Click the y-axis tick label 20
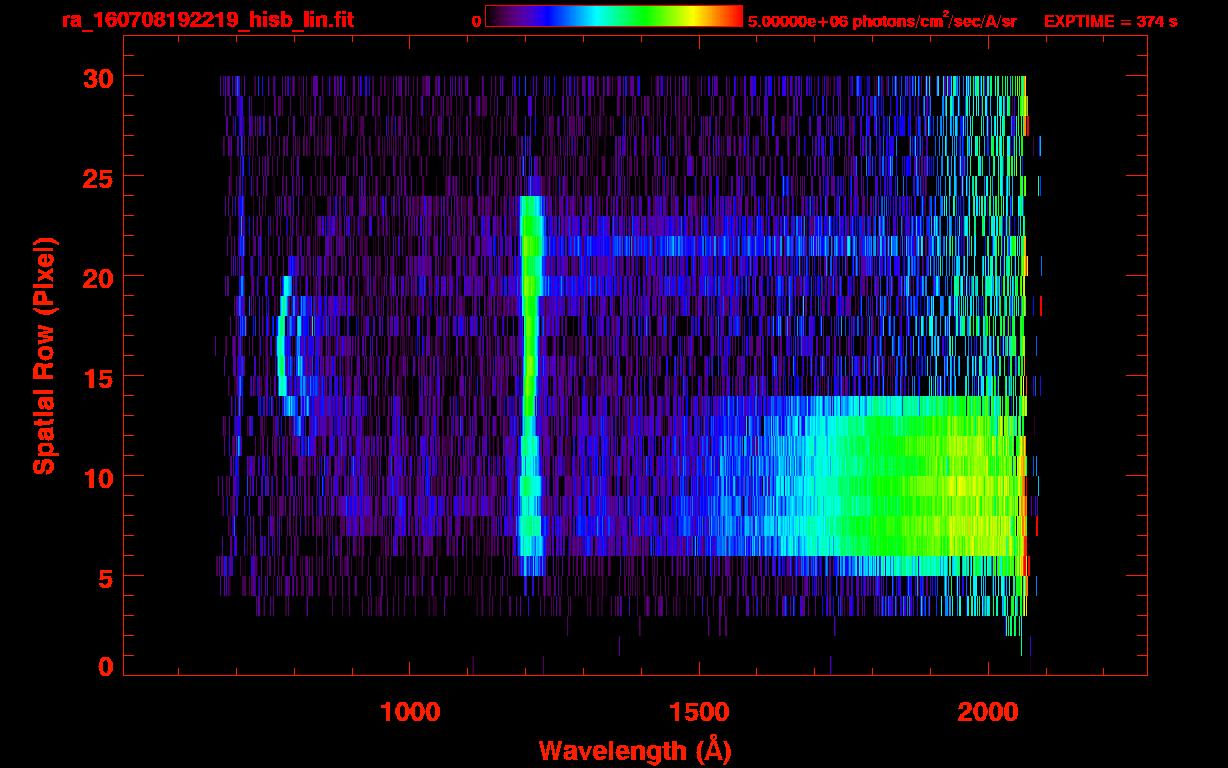The image size is (1228, 768). [96, 277]
